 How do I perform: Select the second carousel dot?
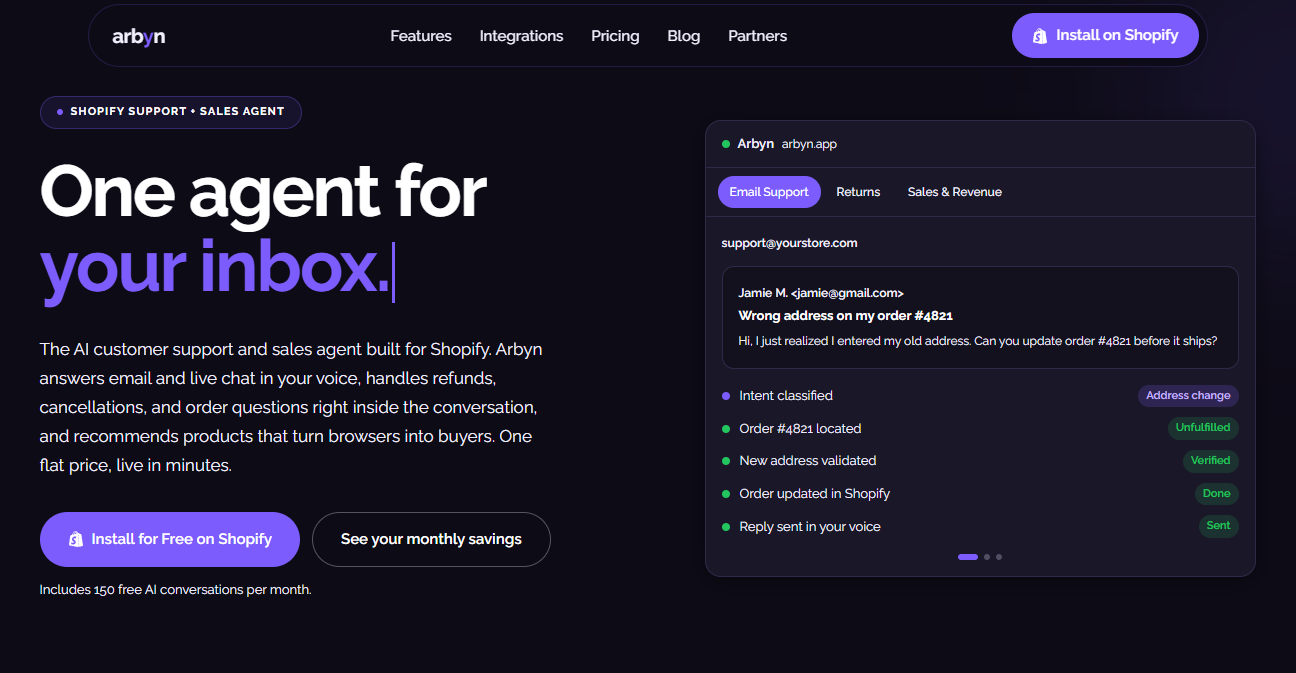[987, 557]
